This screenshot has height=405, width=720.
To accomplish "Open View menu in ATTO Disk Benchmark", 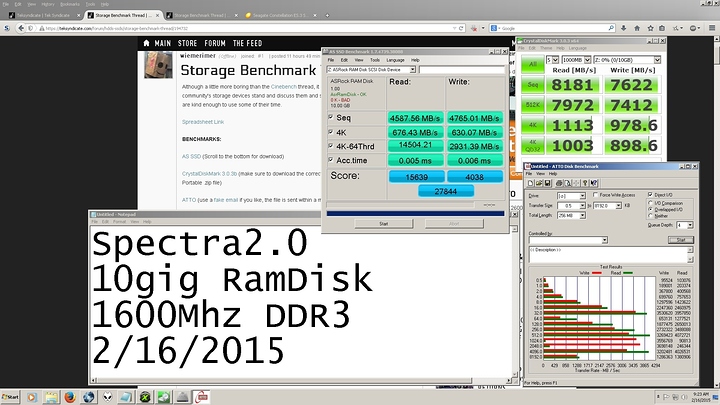I will point(540,174).
